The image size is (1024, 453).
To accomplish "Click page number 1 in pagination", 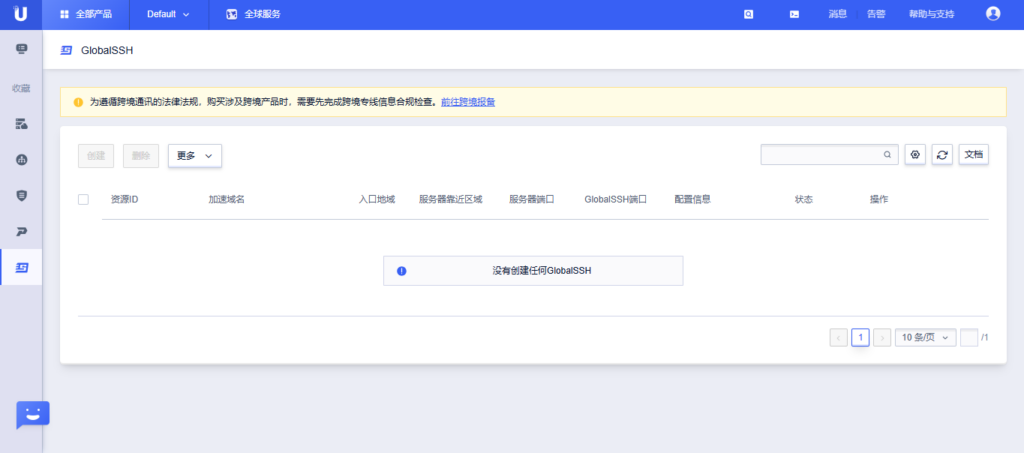I will click(860, 337).
